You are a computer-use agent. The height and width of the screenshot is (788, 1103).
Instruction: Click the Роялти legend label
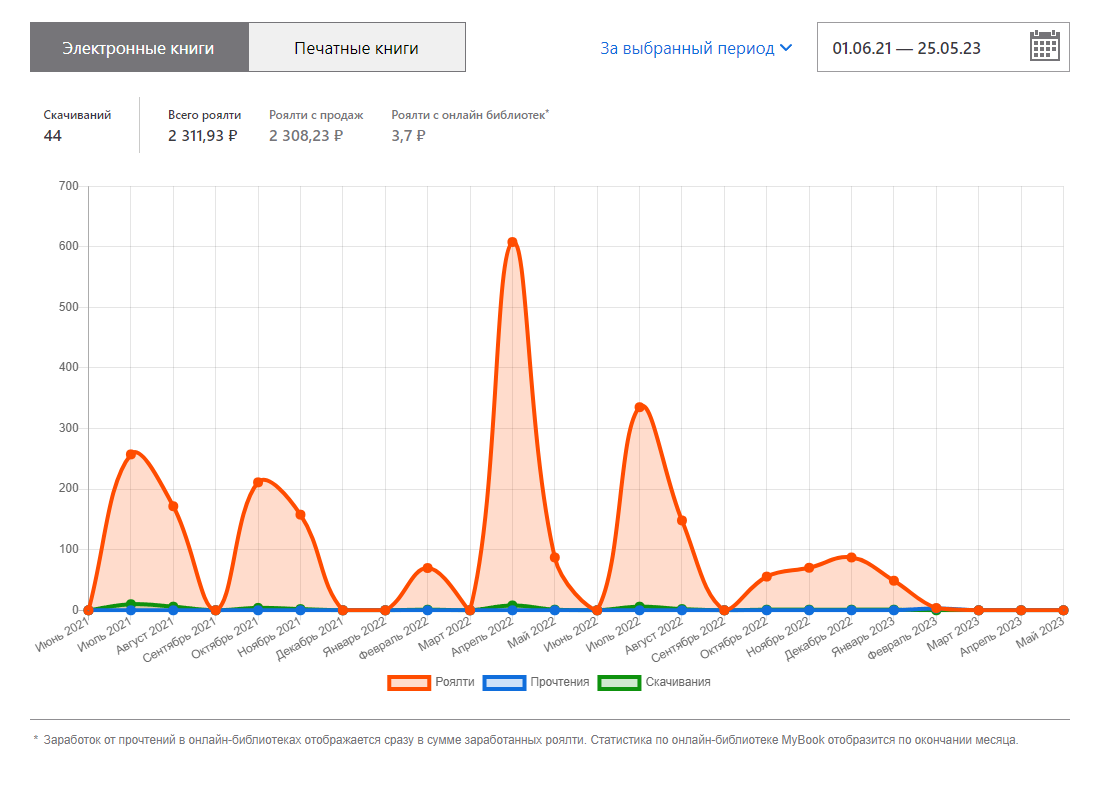(454, 682)
